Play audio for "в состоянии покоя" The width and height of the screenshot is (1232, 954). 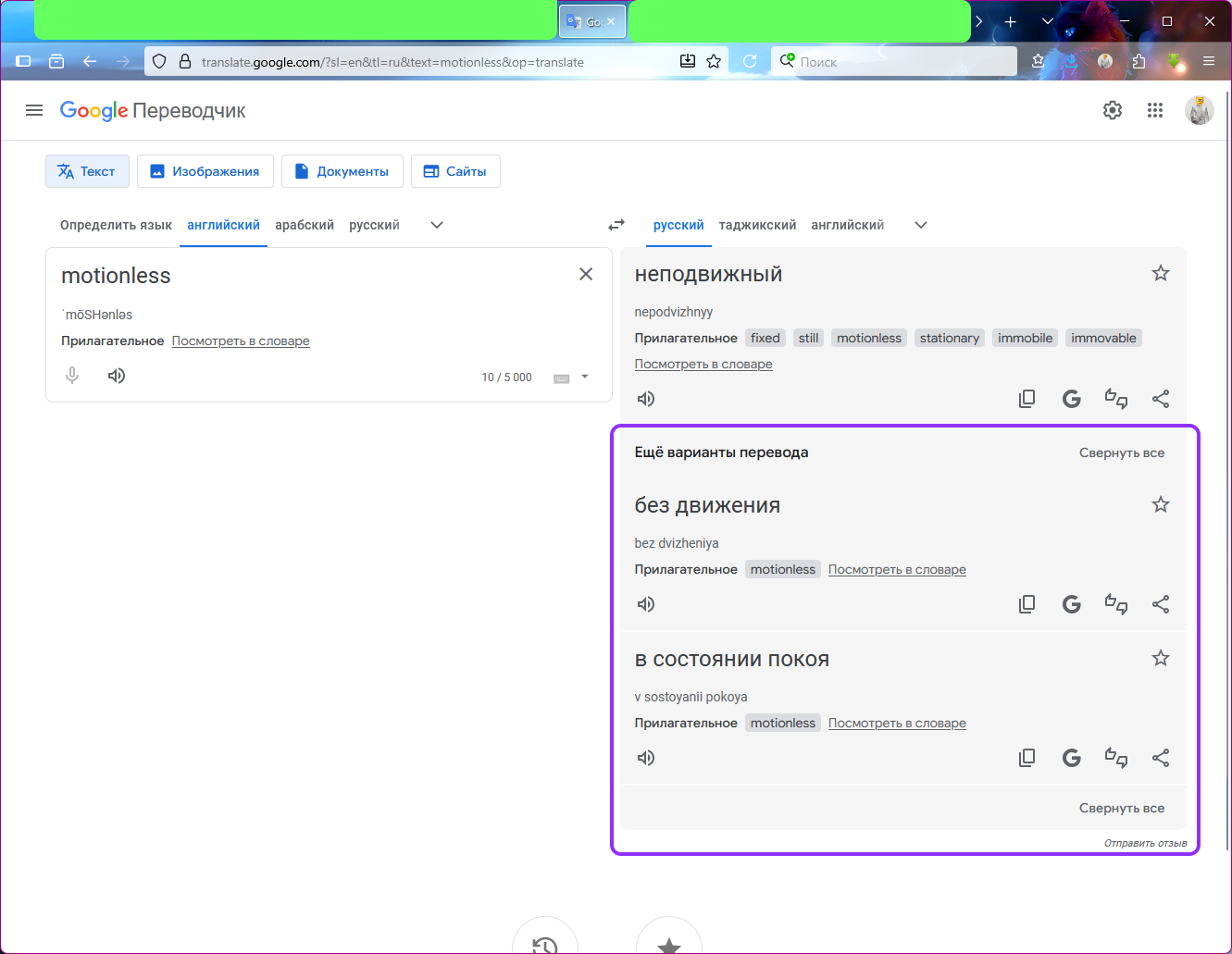pos(646,758)
